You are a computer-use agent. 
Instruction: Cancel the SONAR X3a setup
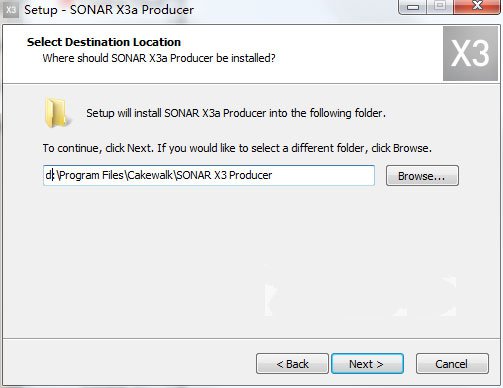(x=452, y=364)
